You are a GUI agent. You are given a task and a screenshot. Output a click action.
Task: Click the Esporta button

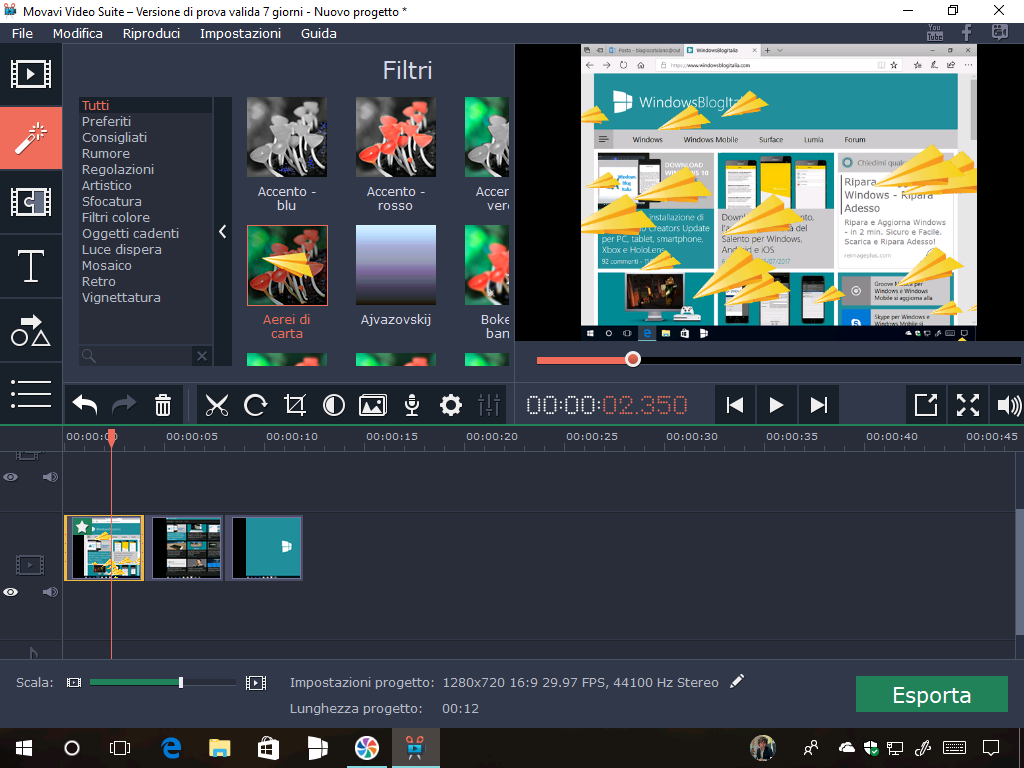click(x=931, y=694)
